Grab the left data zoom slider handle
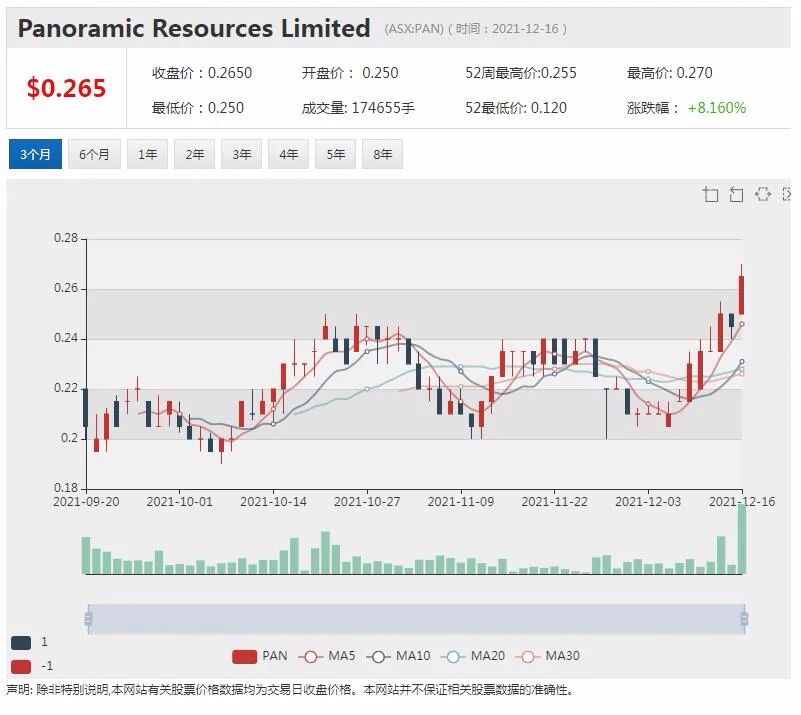Screen dimensions: 801x715 [x=88, y=619]
